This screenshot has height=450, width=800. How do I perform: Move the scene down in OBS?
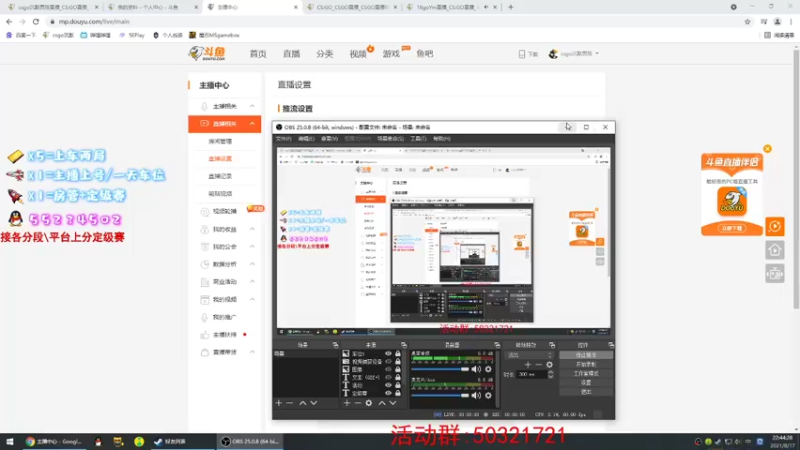[314, 403]
